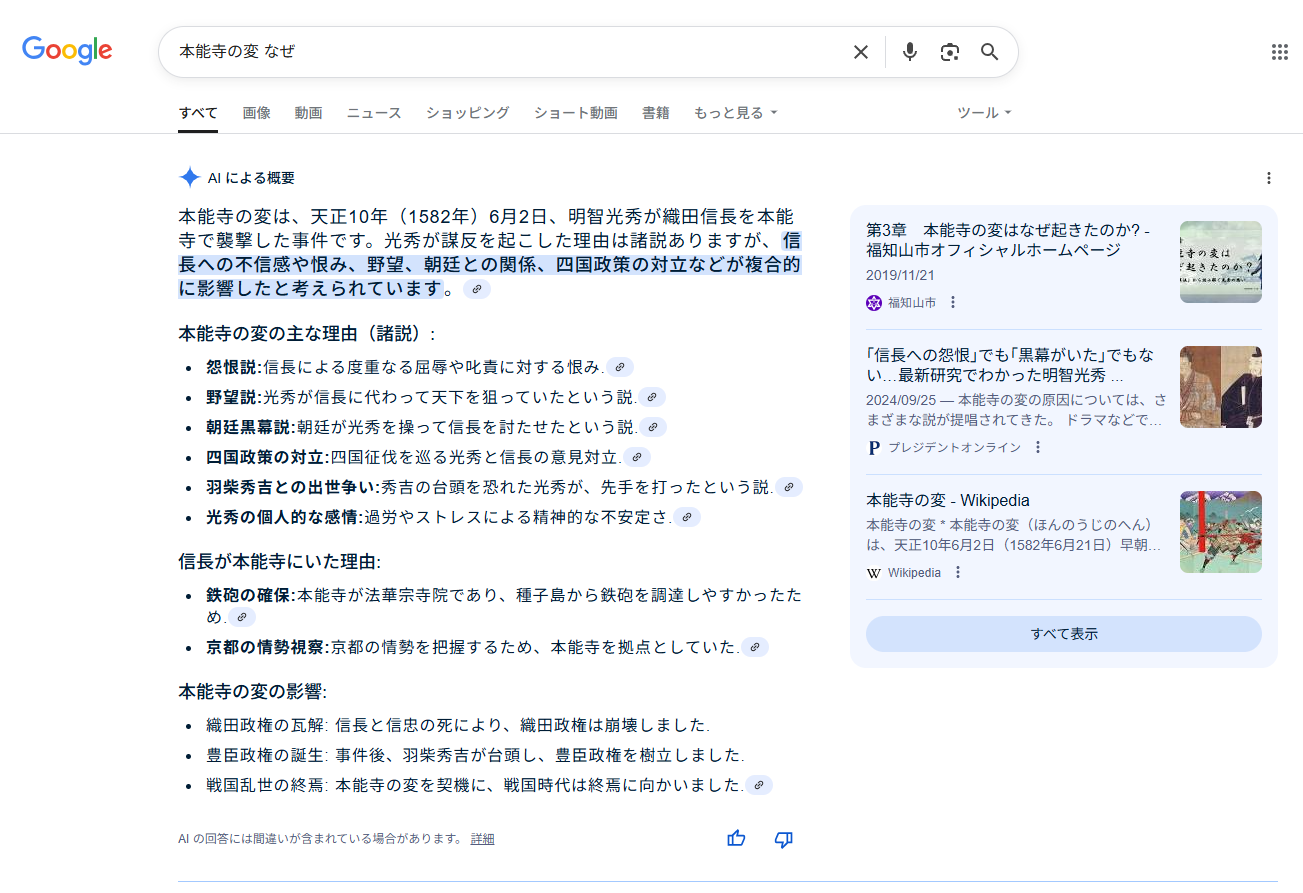Open the 詳細 link under the AI answer

click(x=482, y=839)
